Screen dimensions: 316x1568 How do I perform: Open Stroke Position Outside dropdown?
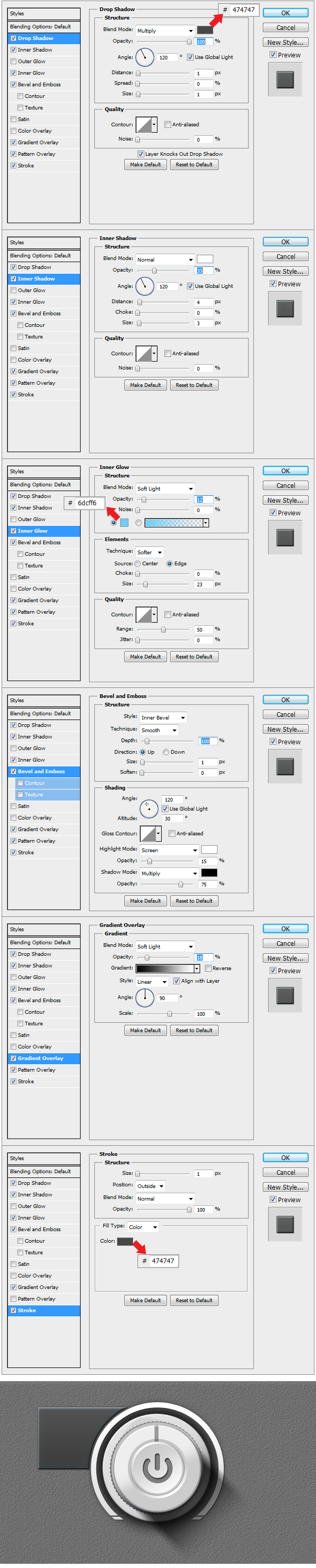[x=150, y=1186]
